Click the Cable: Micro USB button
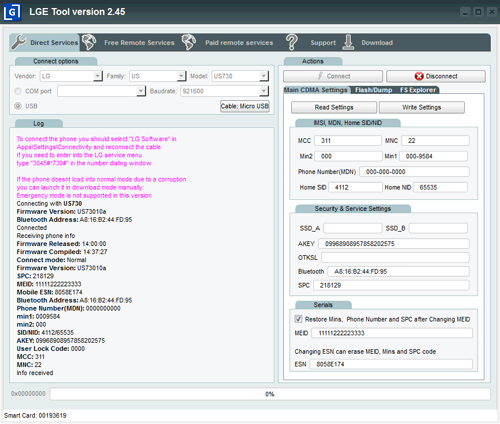The height and width of the screenshot is (424, 500). (x=245, y=106)
